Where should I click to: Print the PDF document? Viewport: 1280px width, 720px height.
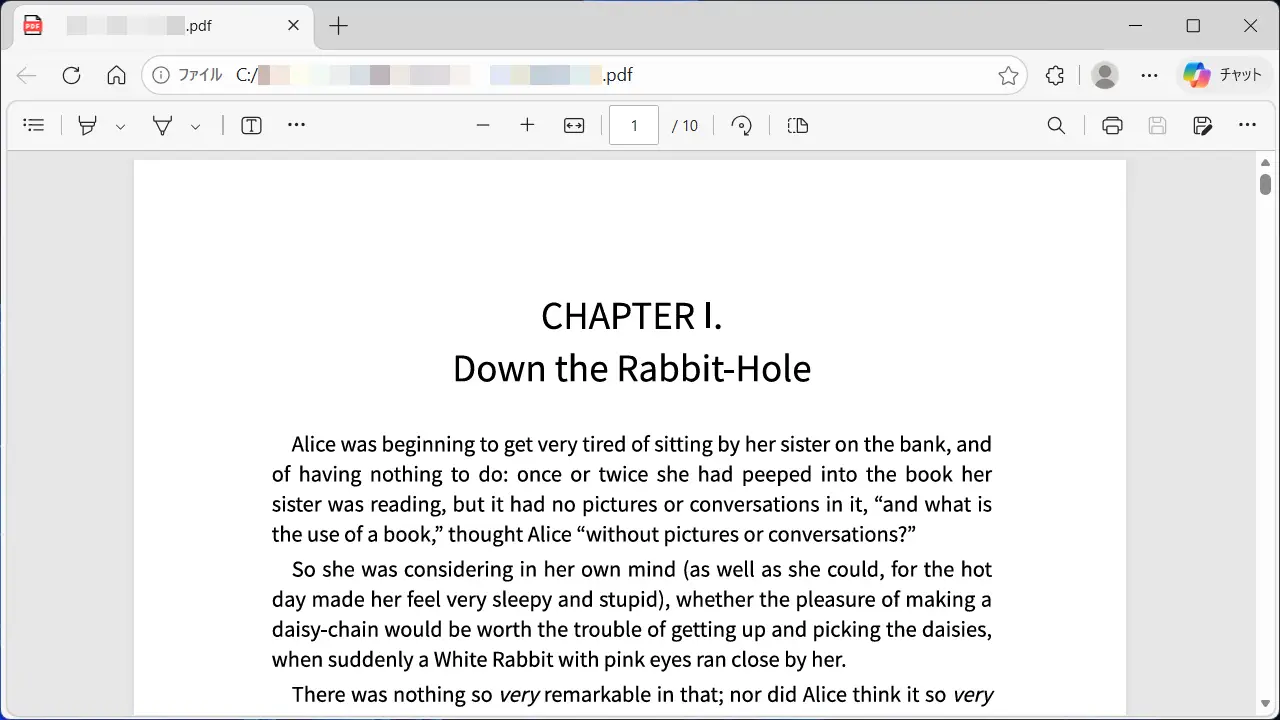pyautogui.click(x=1112, y=125)
